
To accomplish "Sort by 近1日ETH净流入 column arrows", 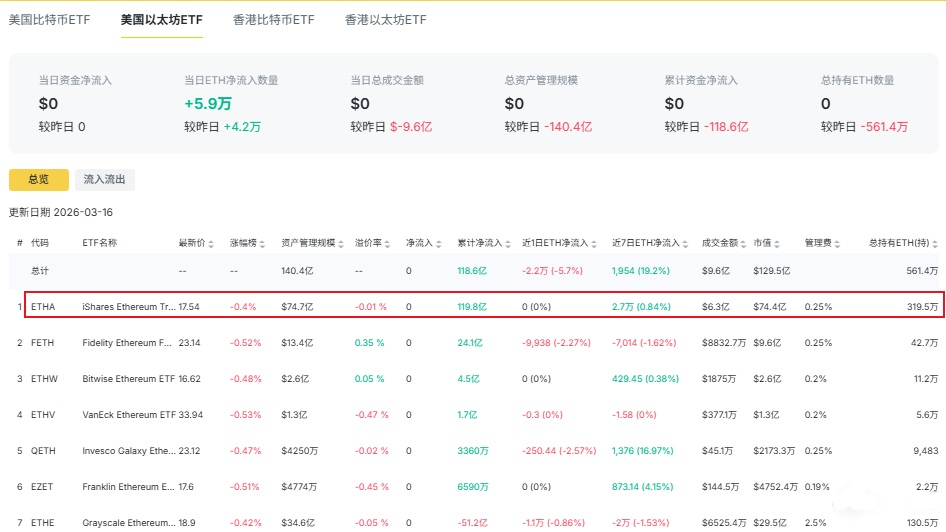I will (x=594, y=244).
